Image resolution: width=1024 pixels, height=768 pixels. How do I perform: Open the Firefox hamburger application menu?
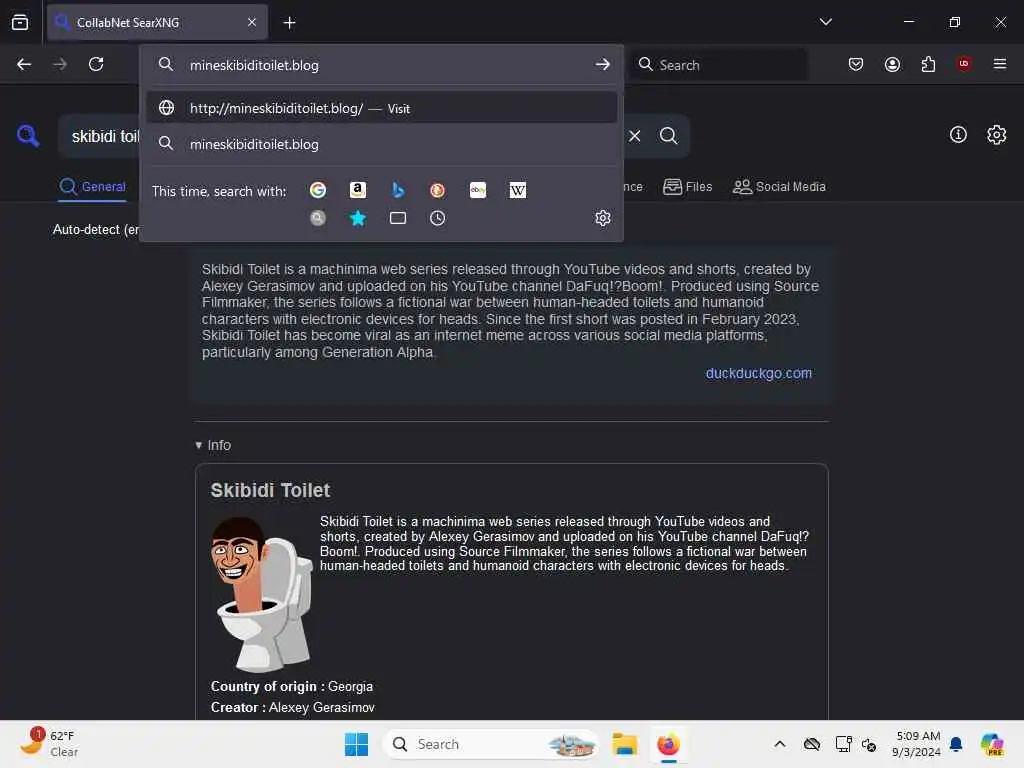1000,64
